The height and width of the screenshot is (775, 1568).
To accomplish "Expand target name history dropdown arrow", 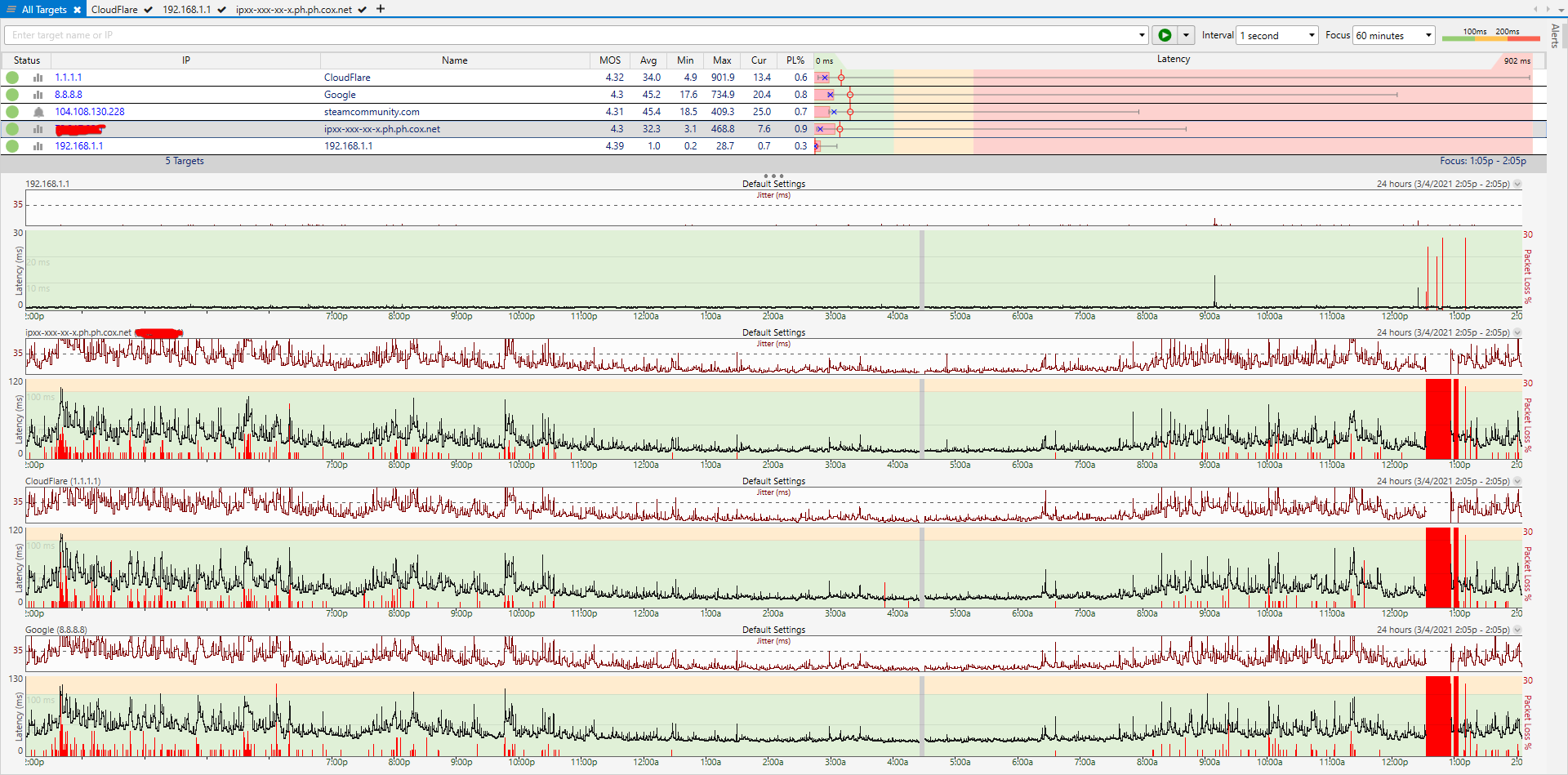I will click(x=1142, y=35).
